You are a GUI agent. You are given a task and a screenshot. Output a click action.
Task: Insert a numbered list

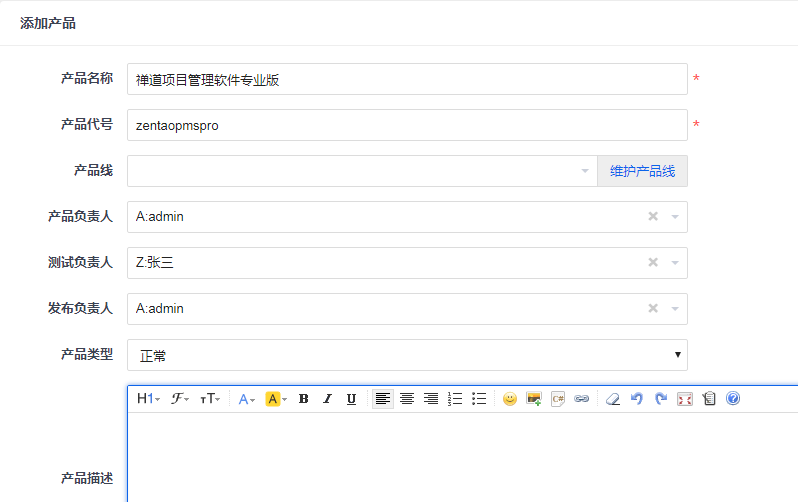click(x=455, y=399)
